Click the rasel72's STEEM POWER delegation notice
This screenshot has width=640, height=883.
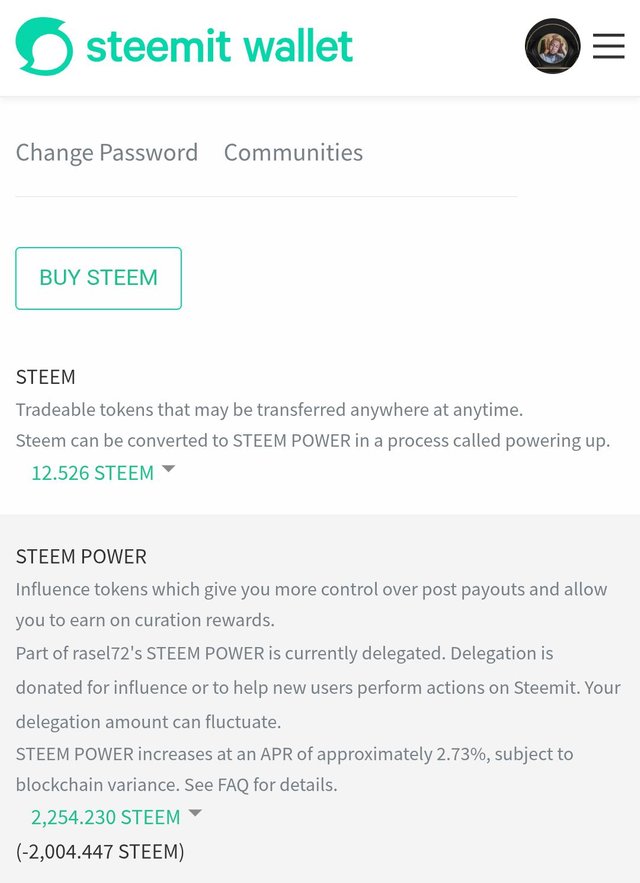(318, 688)
